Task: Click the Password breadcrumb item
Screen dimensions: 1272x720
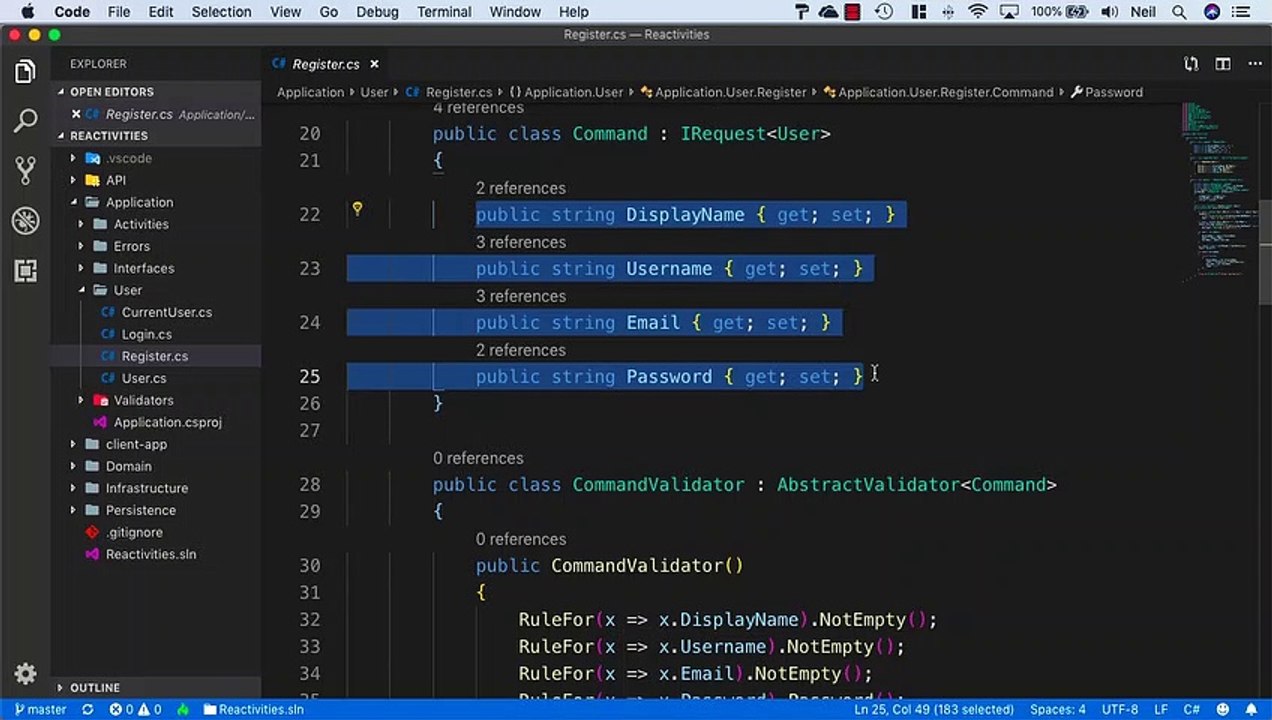Action: pos(1106,92)
